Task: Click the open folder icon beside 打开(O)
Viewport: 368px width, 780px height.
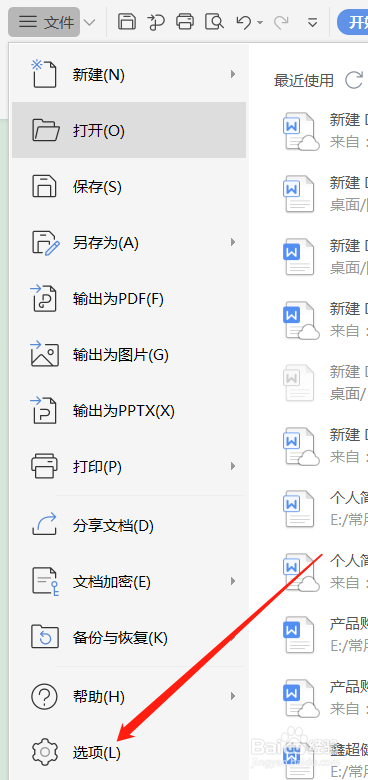Action: 45,130
